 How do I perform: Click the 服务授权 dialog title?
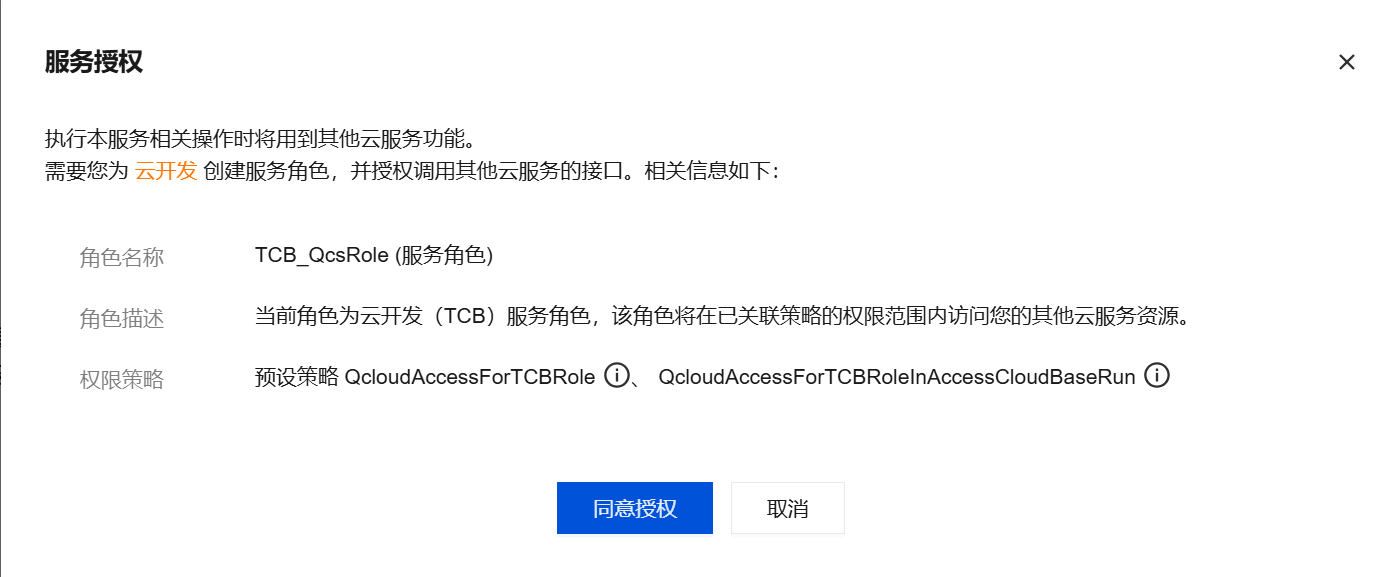coord(94,62)
